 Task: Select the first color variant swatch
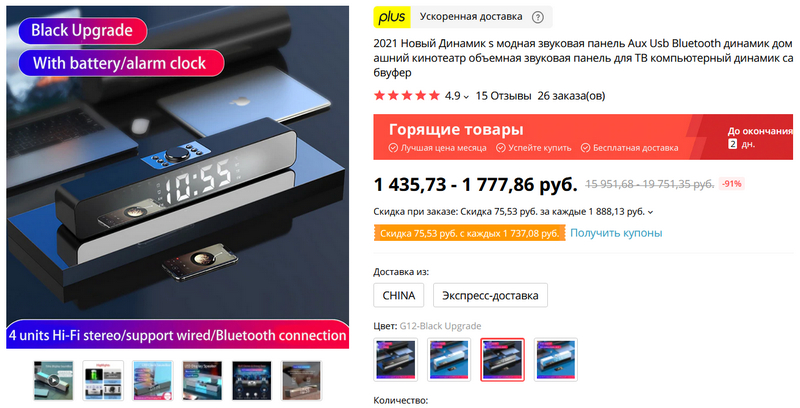pos(395,360)
